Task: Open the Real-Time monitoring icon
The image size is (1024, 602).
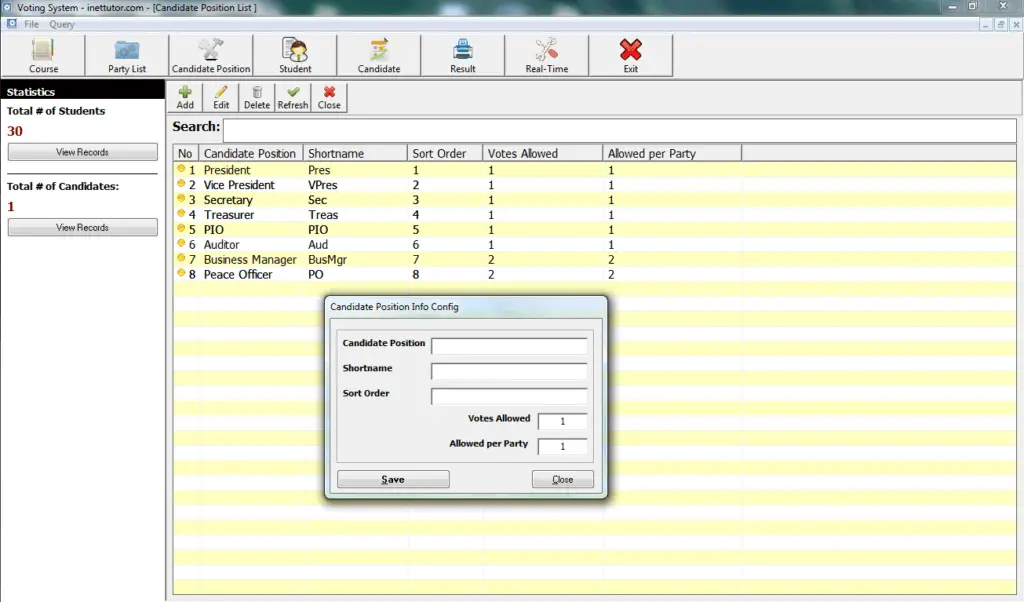Action: coord(546,55)
